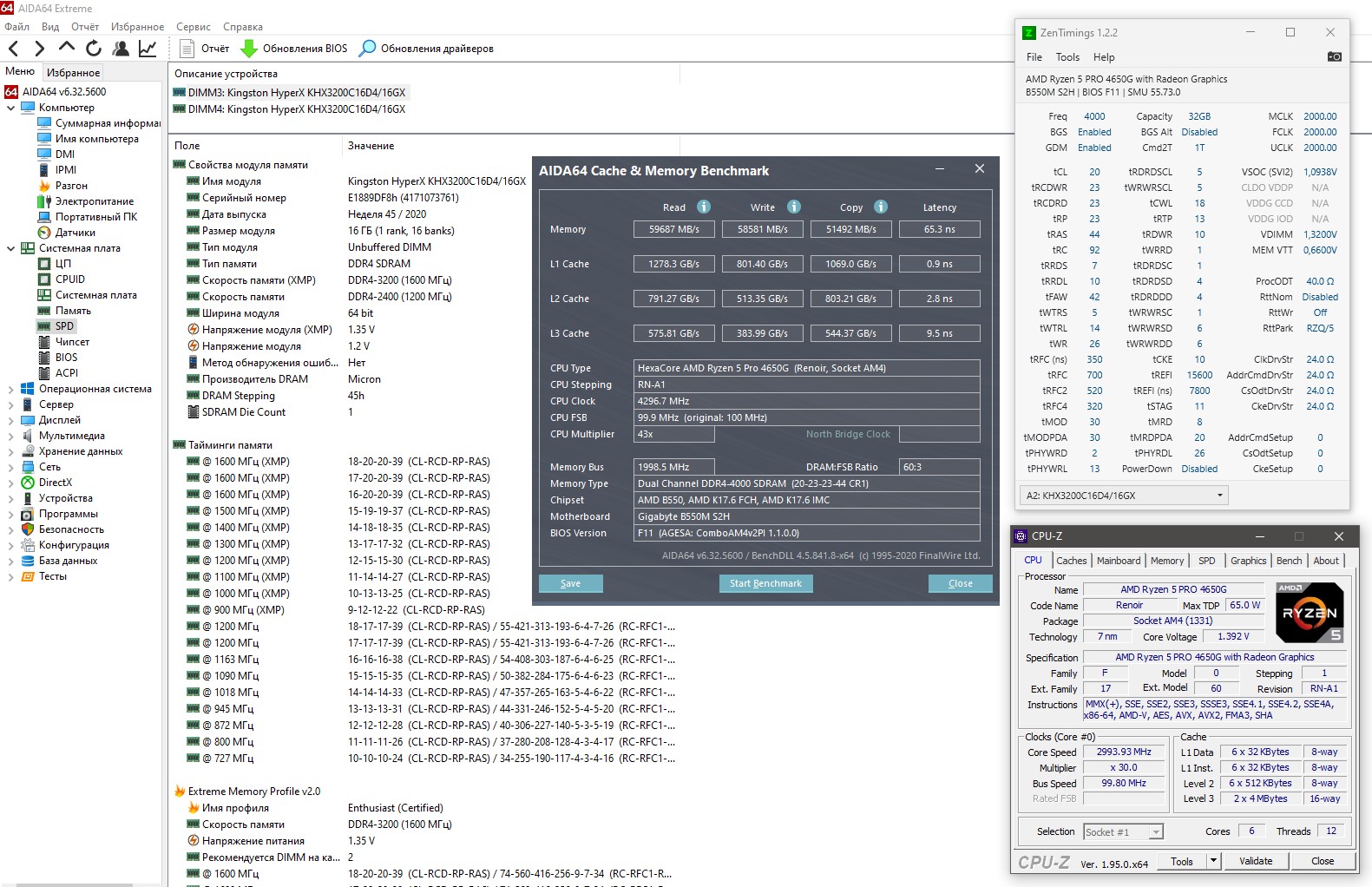This screenshot has width=1372, height=887.
Task: Click Start Benchmark button
Action: point(765,583)
